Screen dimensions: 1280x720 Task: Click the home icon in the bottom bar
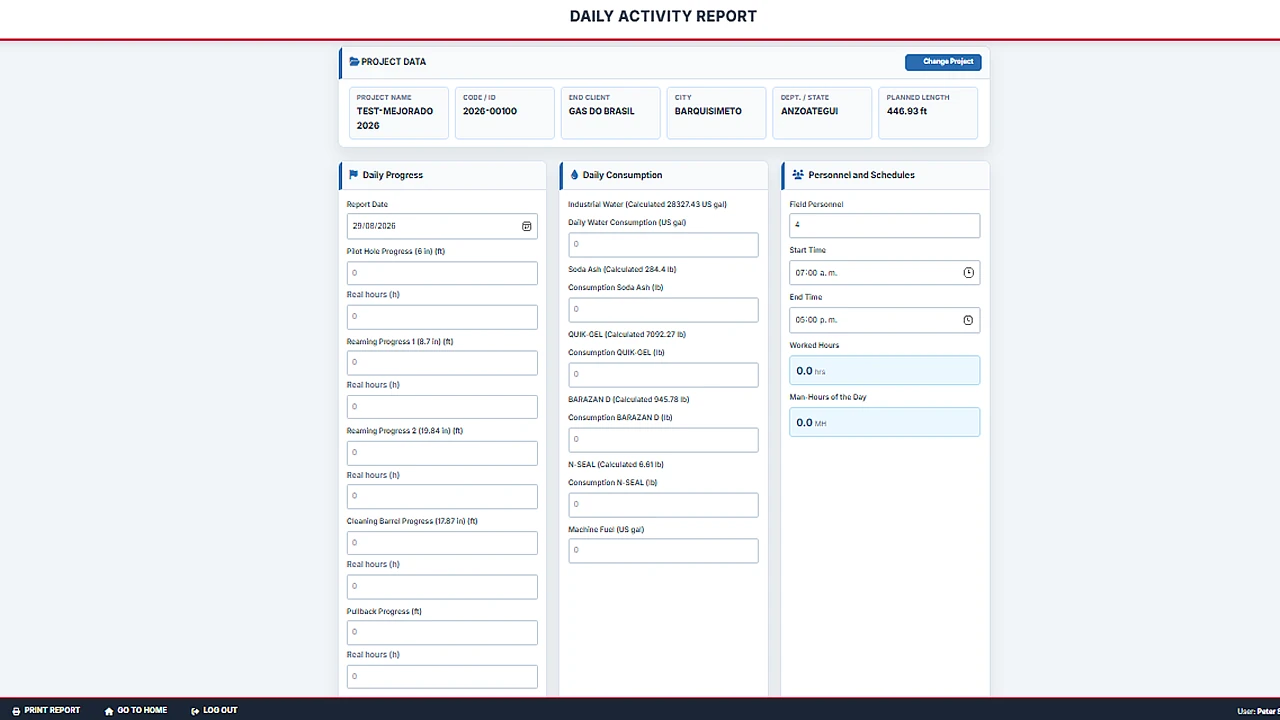coord(109,711)
